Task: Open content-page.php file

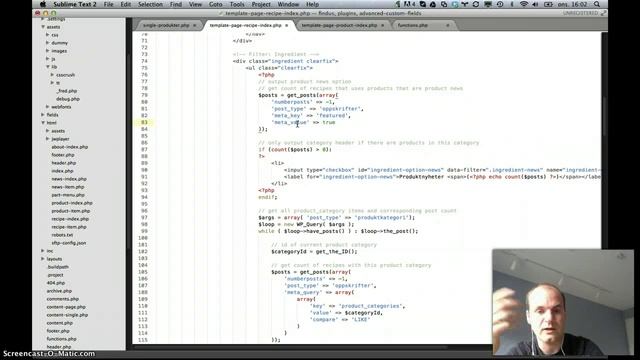Action: 66,307
